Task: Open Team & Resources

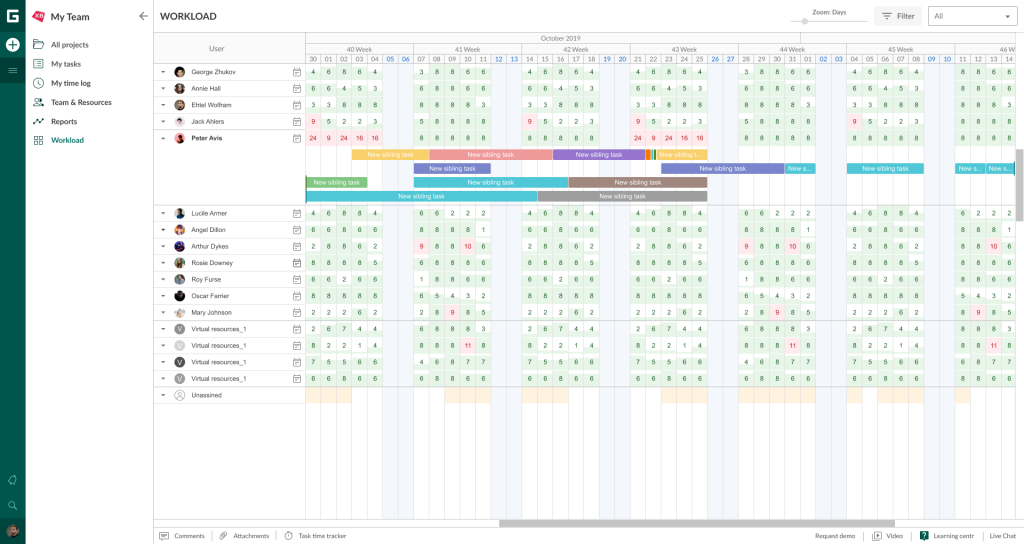Action: 81,103
